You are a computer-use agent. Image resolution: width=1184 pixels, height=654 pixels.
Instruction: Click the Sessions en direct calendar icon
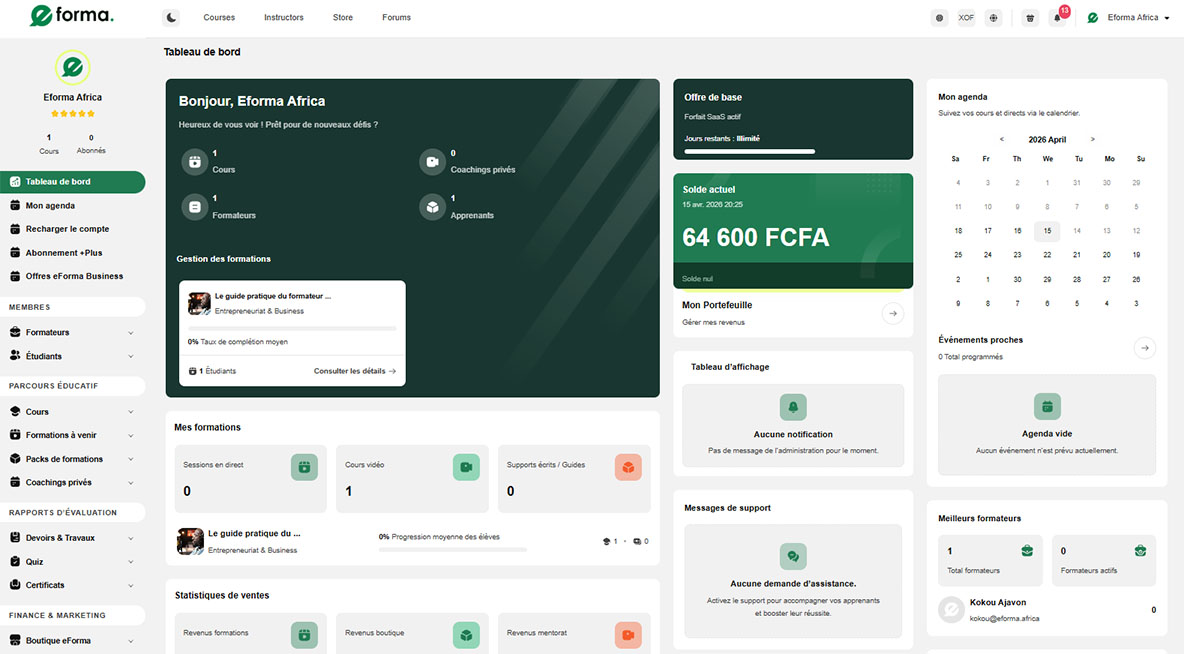click(x=304, y=467)
